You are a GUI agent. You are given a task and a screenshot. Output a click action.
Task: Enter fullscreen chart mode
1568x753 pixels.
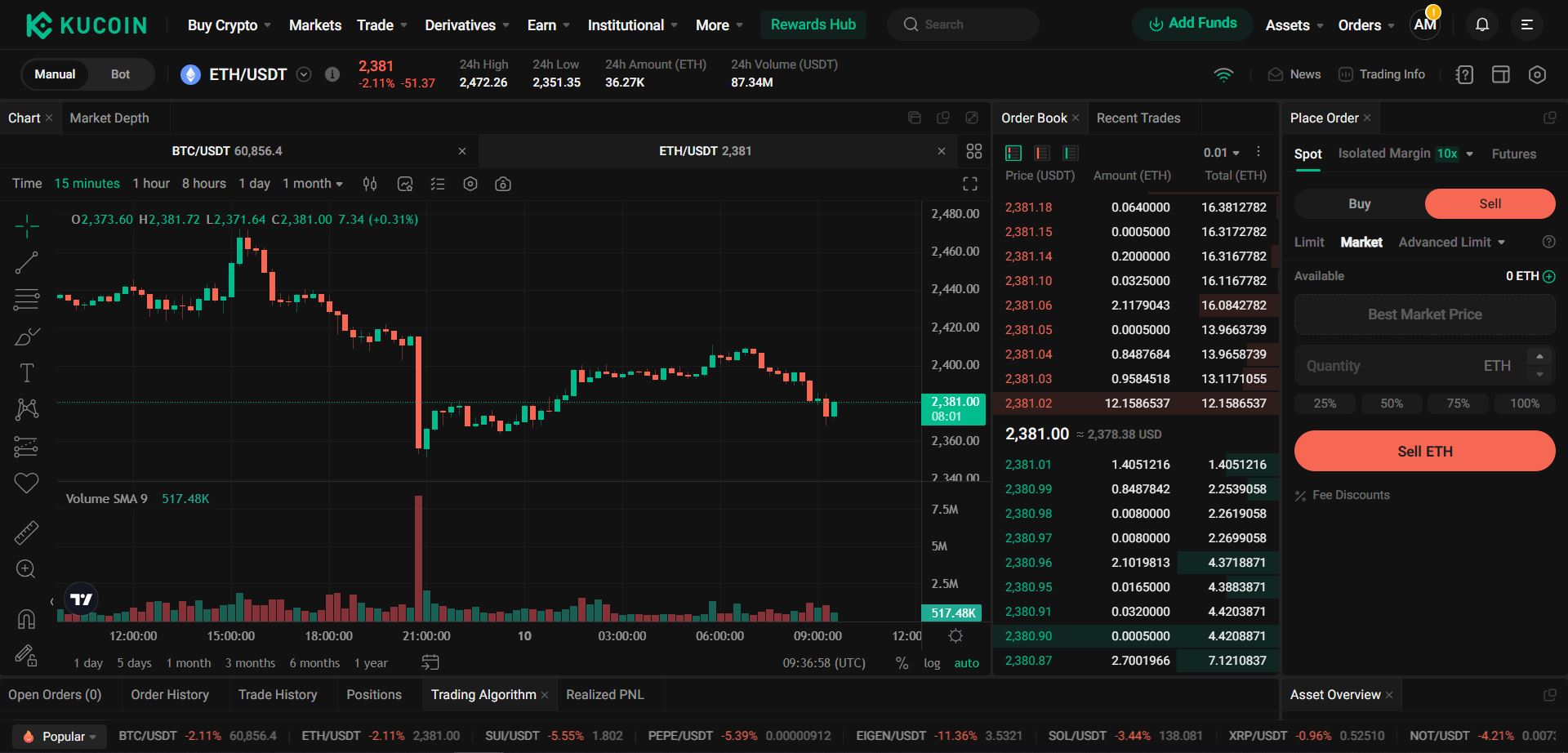(970, 184)
